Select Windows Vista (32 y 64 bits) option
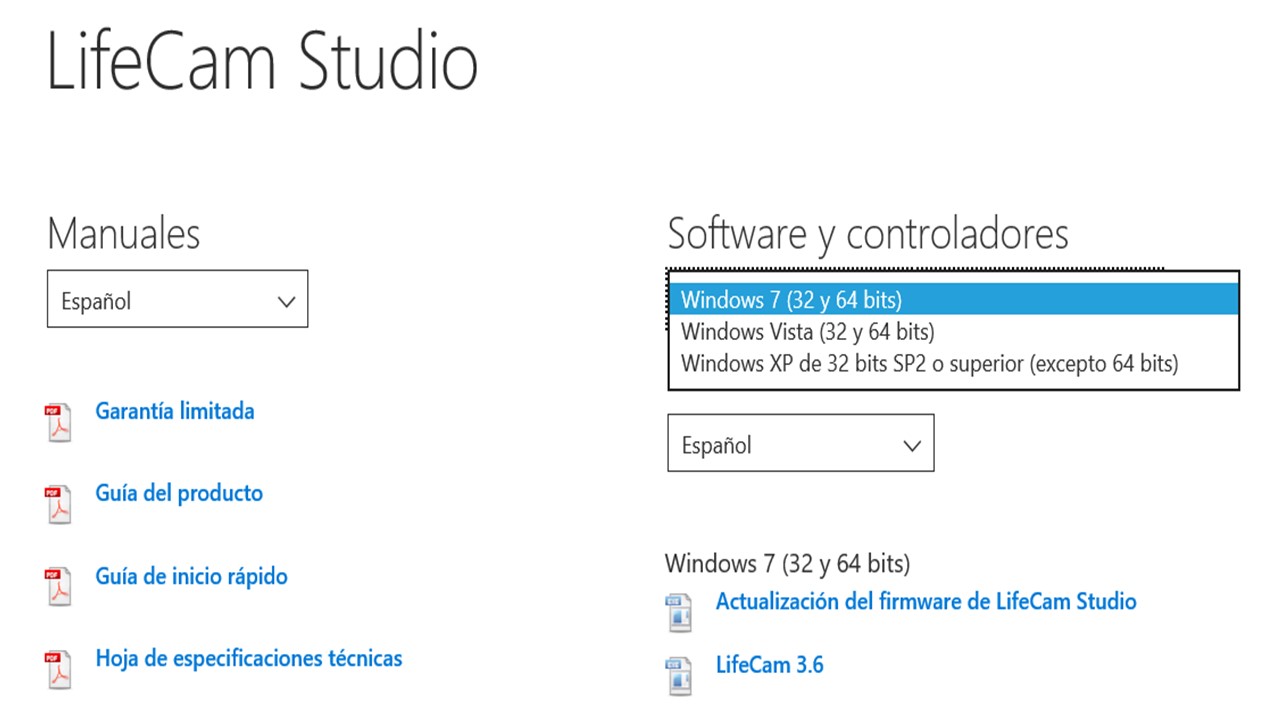This screenshot has height=720, width=1280. pyautogui.click(x=953, y=331)
